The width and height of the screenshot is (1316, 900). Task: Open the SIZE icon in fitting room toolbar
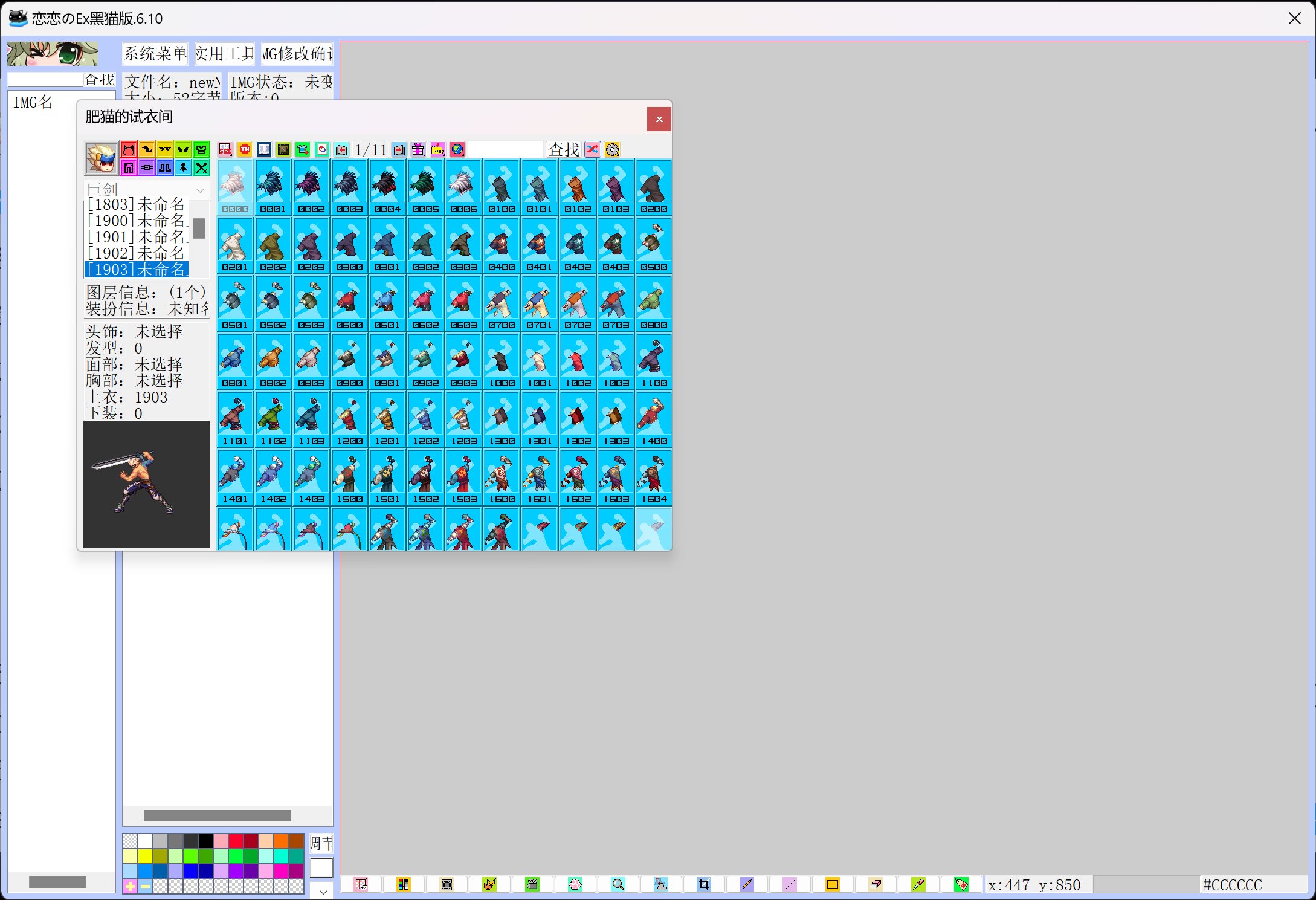point(225,149)
